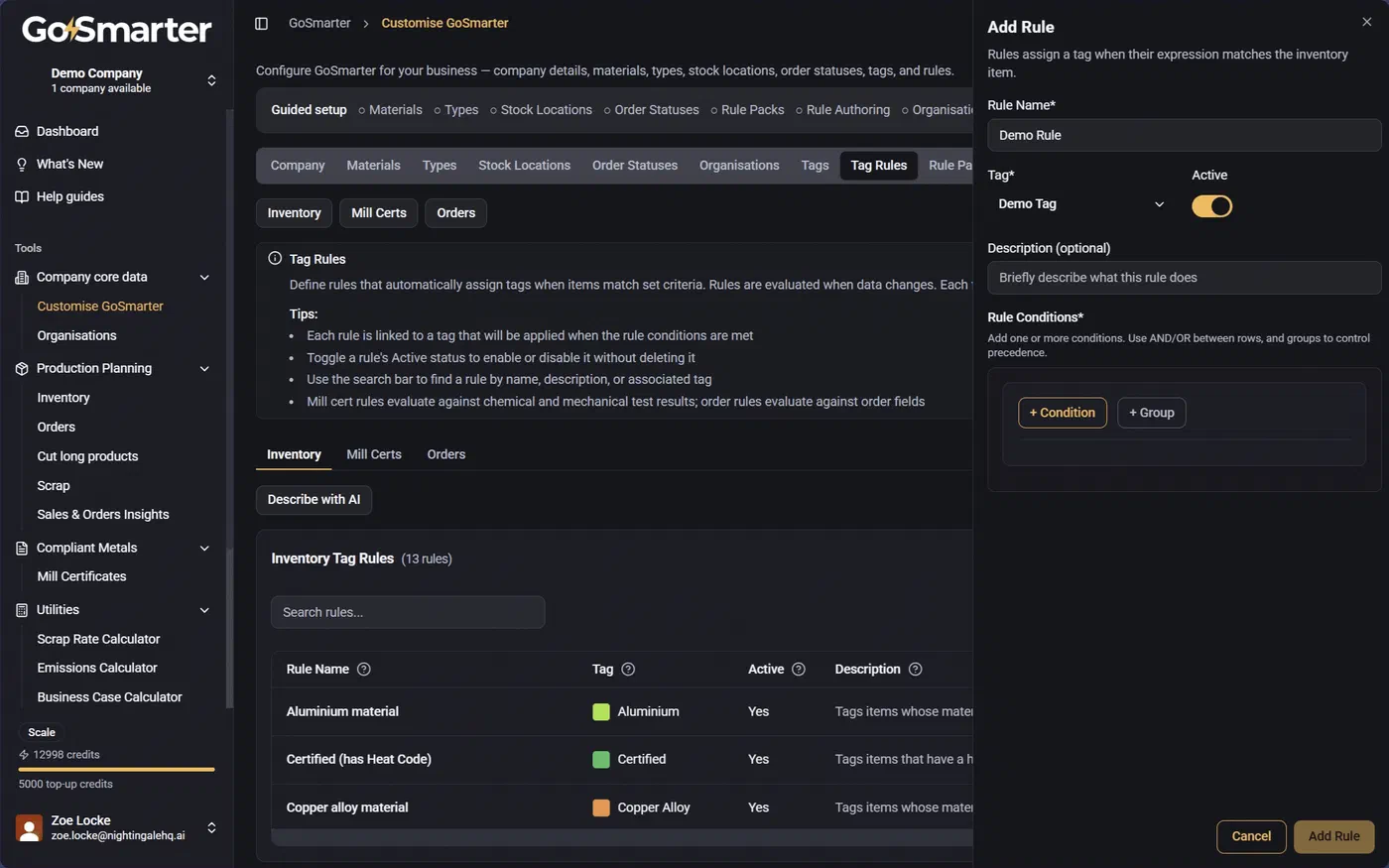Screen dimensions: 1389x868
Task: Open the Stock Locations tab
Action: point(524,166)
